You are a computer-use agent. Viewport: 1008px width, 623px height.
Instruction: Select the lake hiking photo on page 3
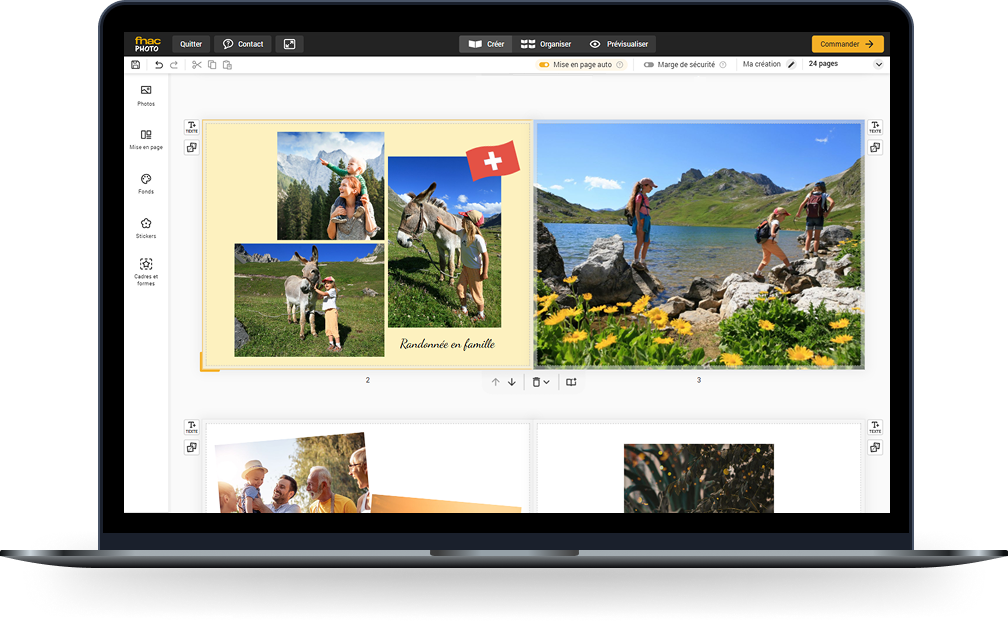click(x=699, y=245)
